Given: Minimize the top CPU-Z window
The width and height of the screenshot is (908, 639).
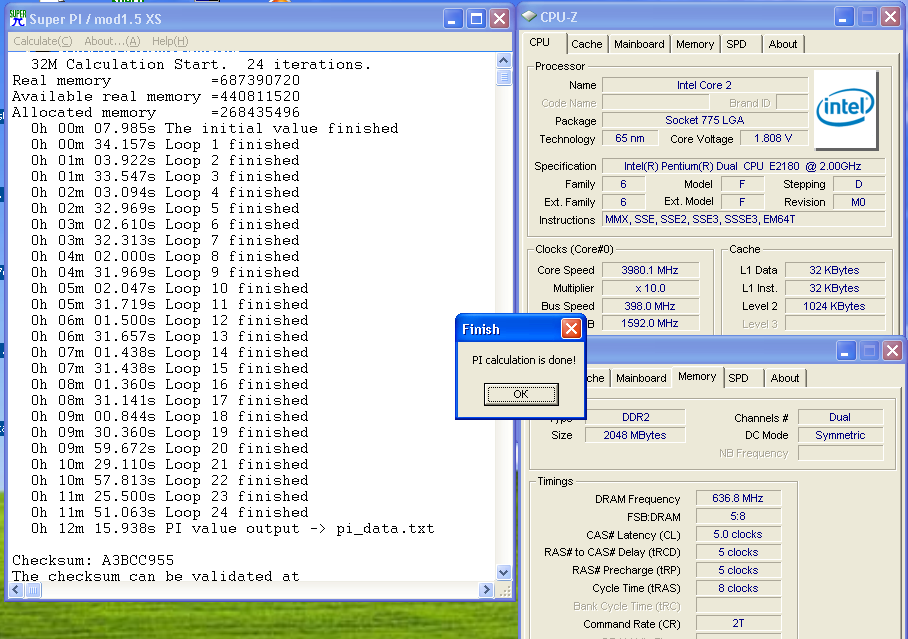Looking at the screenshot, I should 844,17.
